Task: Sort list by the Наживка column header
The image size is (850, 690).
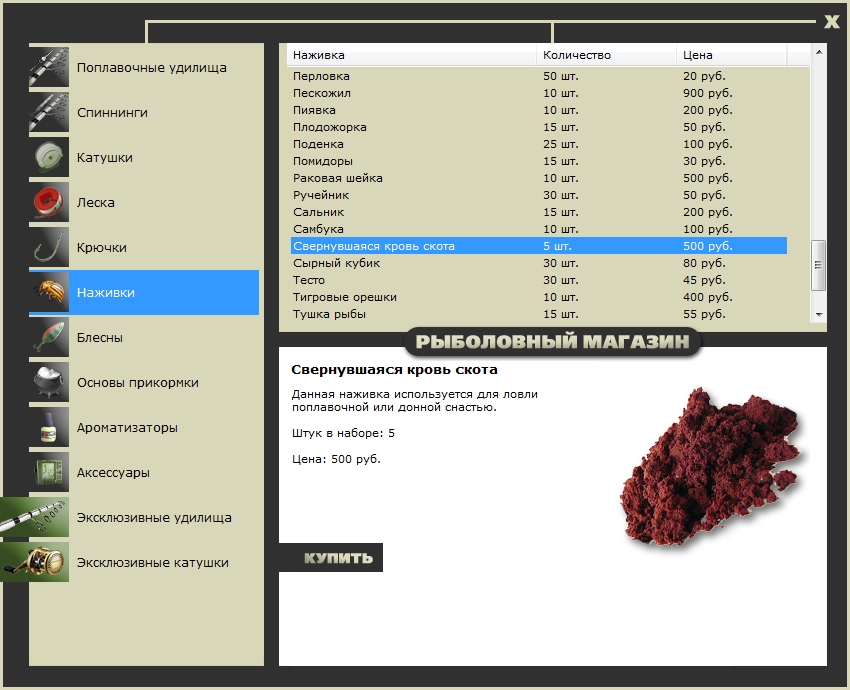Action: coord(411,55)
